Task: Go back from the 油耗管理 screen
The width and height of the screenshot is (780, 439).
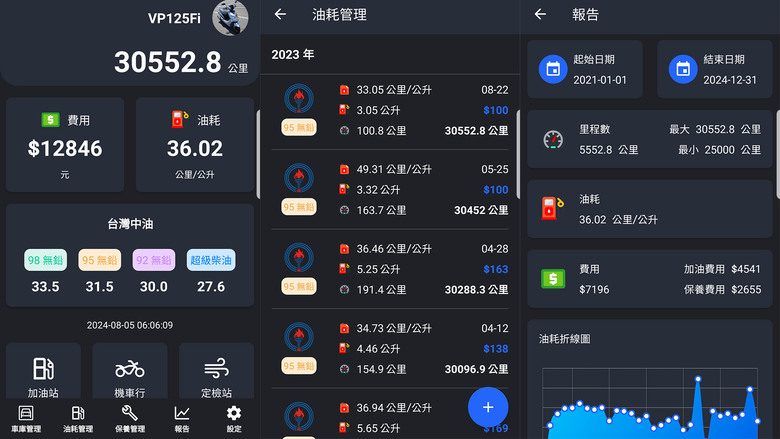Action: point(281,14)
